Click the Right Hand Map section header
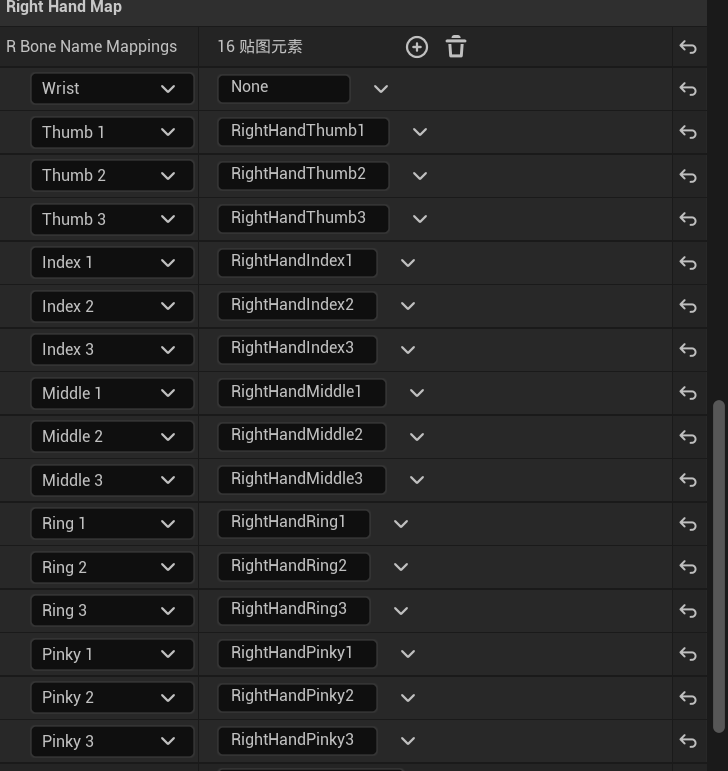Viewport: 728px width, 771px height. point(64,8)
